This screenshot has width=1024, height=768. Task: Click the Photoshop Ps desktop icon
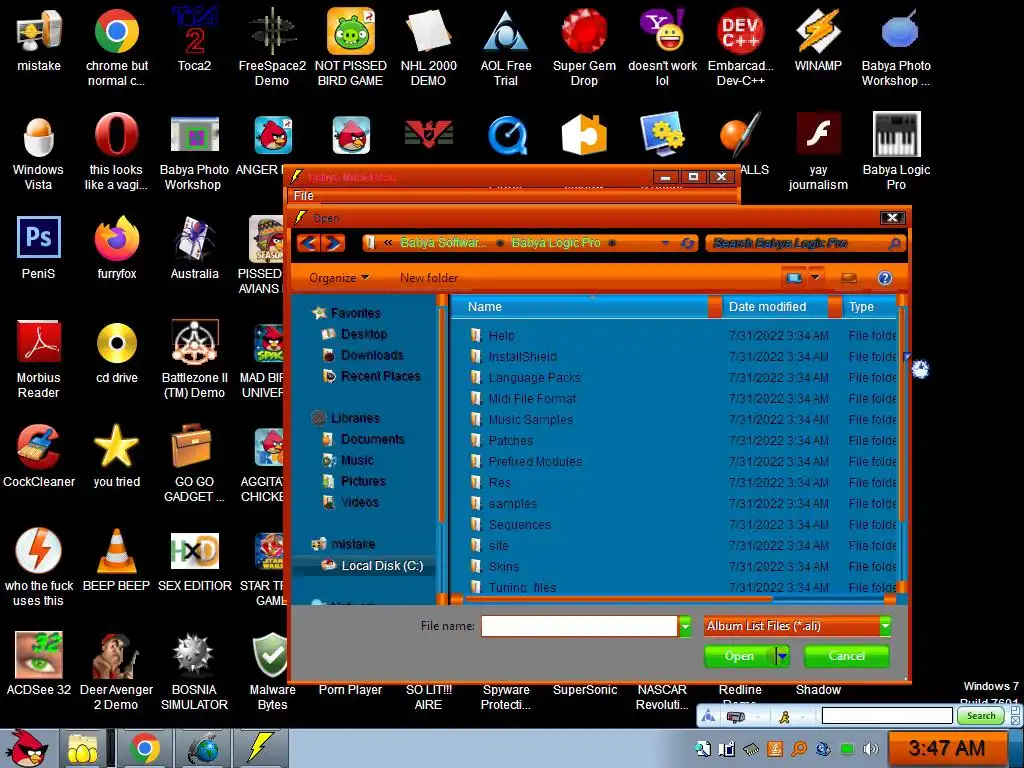click(39, 247)
